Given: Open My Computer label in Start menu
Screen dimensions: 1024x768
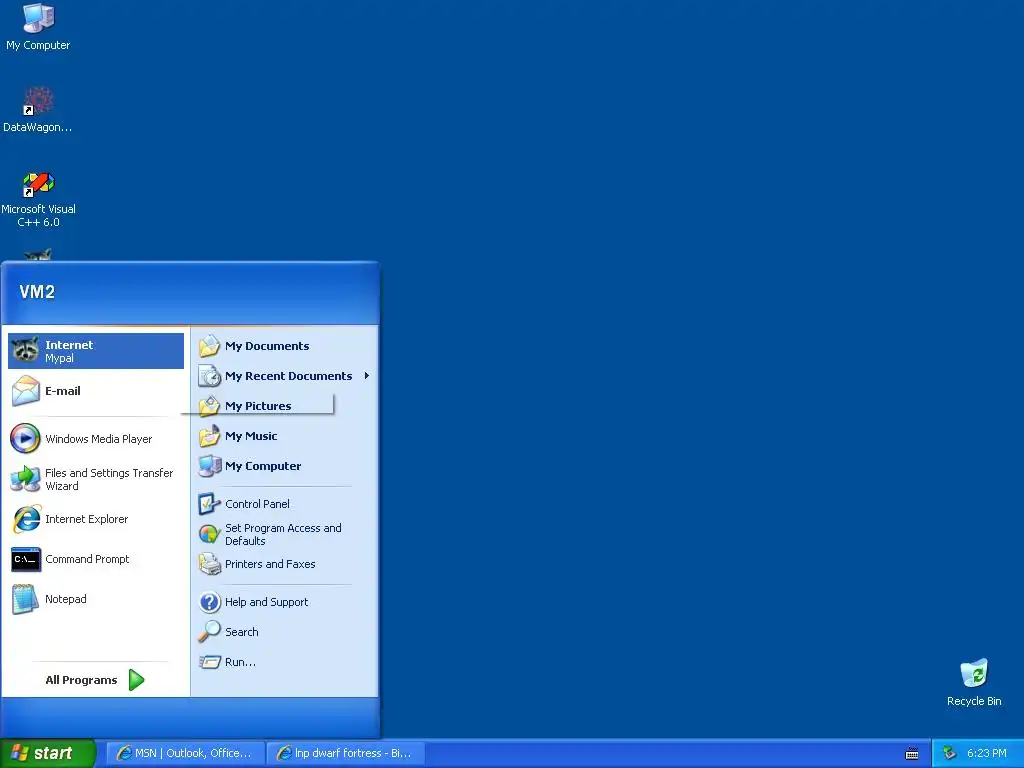Looking at the screenshot, I should coord(263,466).
